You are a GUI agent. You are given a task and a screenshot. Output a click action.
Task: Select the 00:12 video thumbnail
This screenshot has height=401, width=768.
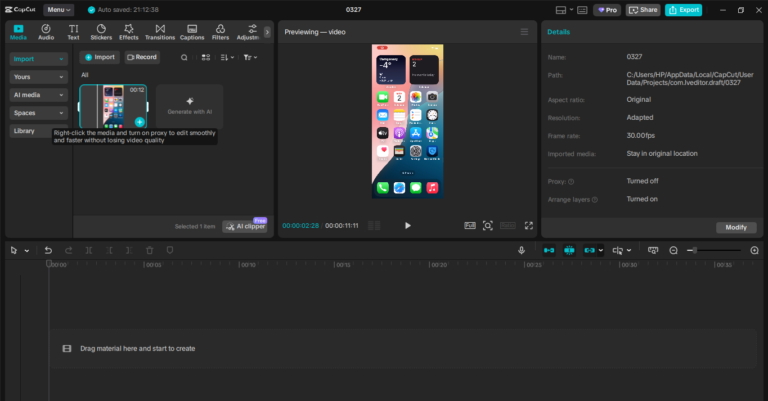(x=113, y=106)
